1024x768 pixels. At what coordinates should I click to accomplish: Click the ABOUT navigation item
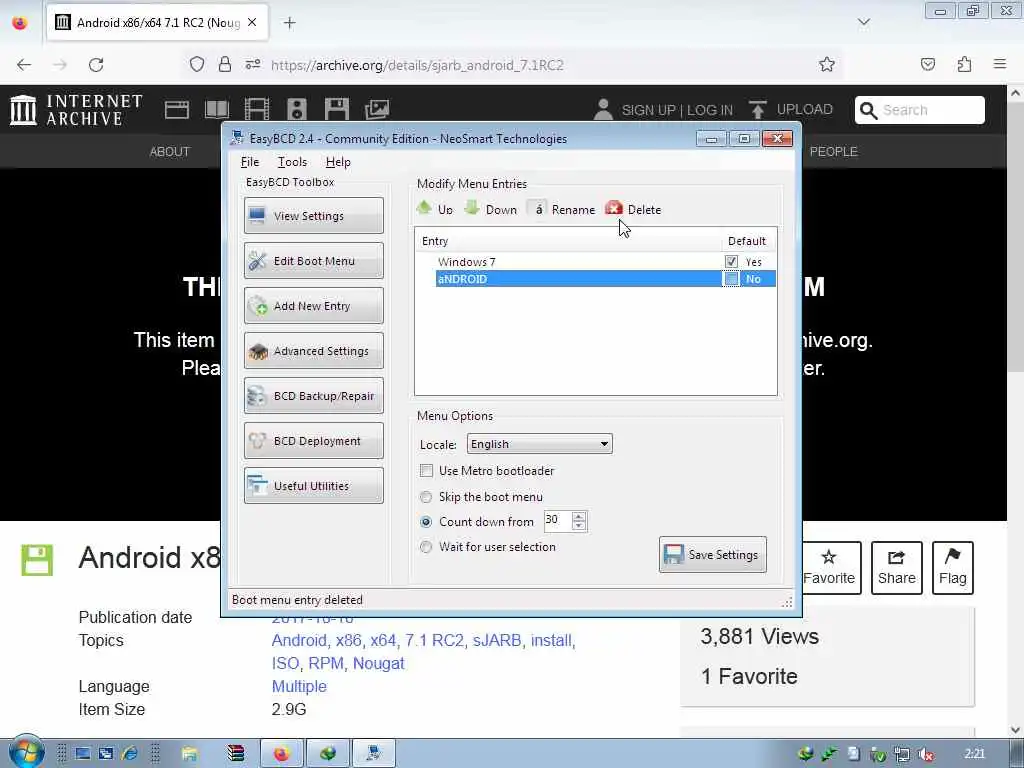coord(170,152)
